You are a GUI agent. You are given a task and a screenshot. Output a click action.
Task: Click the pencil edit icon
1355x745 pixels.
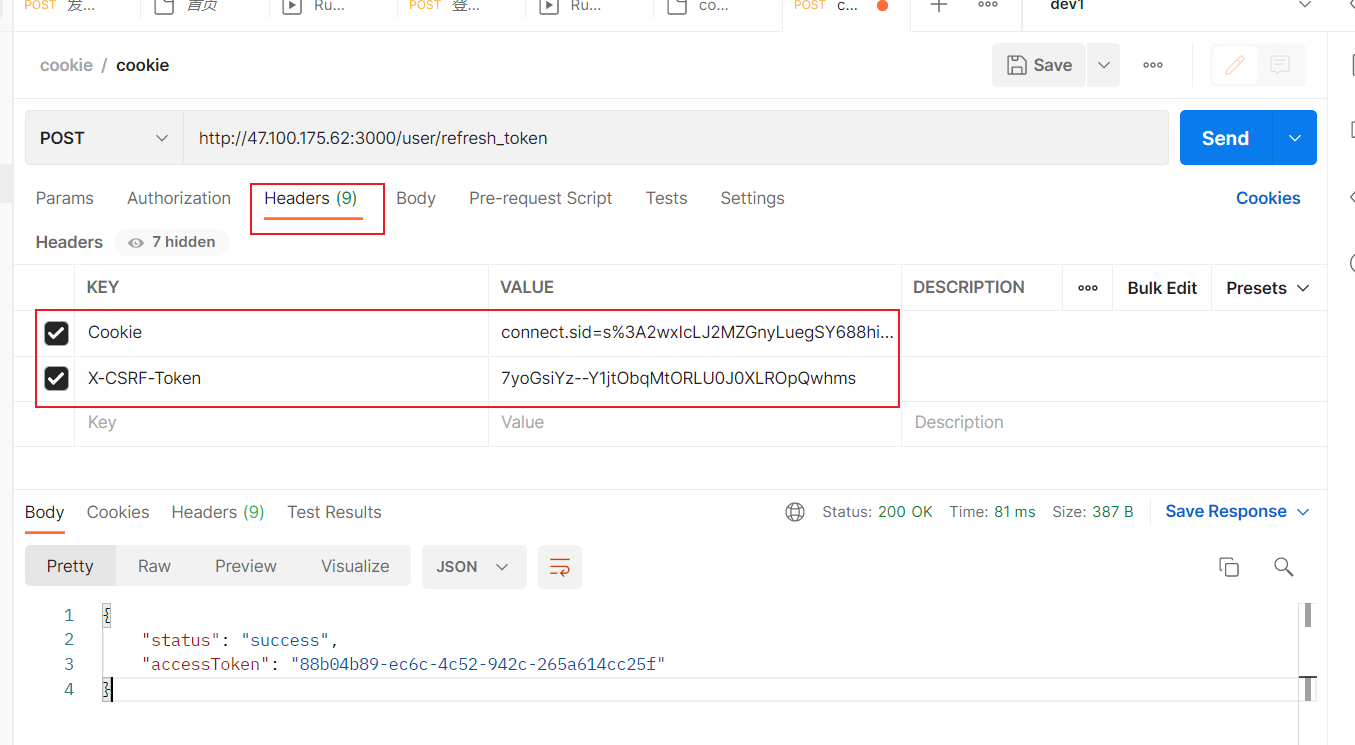tap(1235, 65)
